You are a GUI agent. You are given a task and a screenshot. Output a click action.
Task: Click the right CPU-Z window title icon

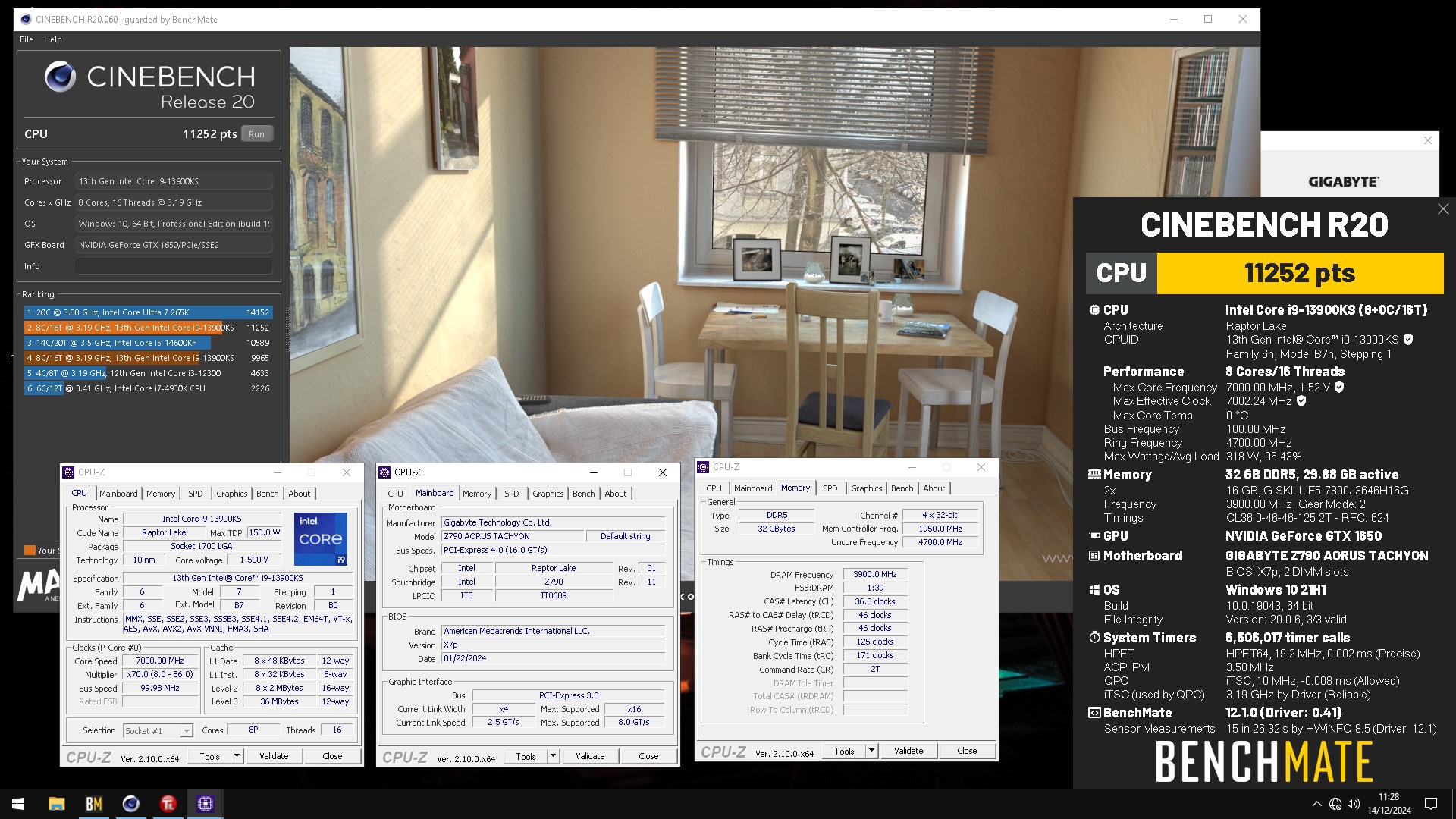703,467
